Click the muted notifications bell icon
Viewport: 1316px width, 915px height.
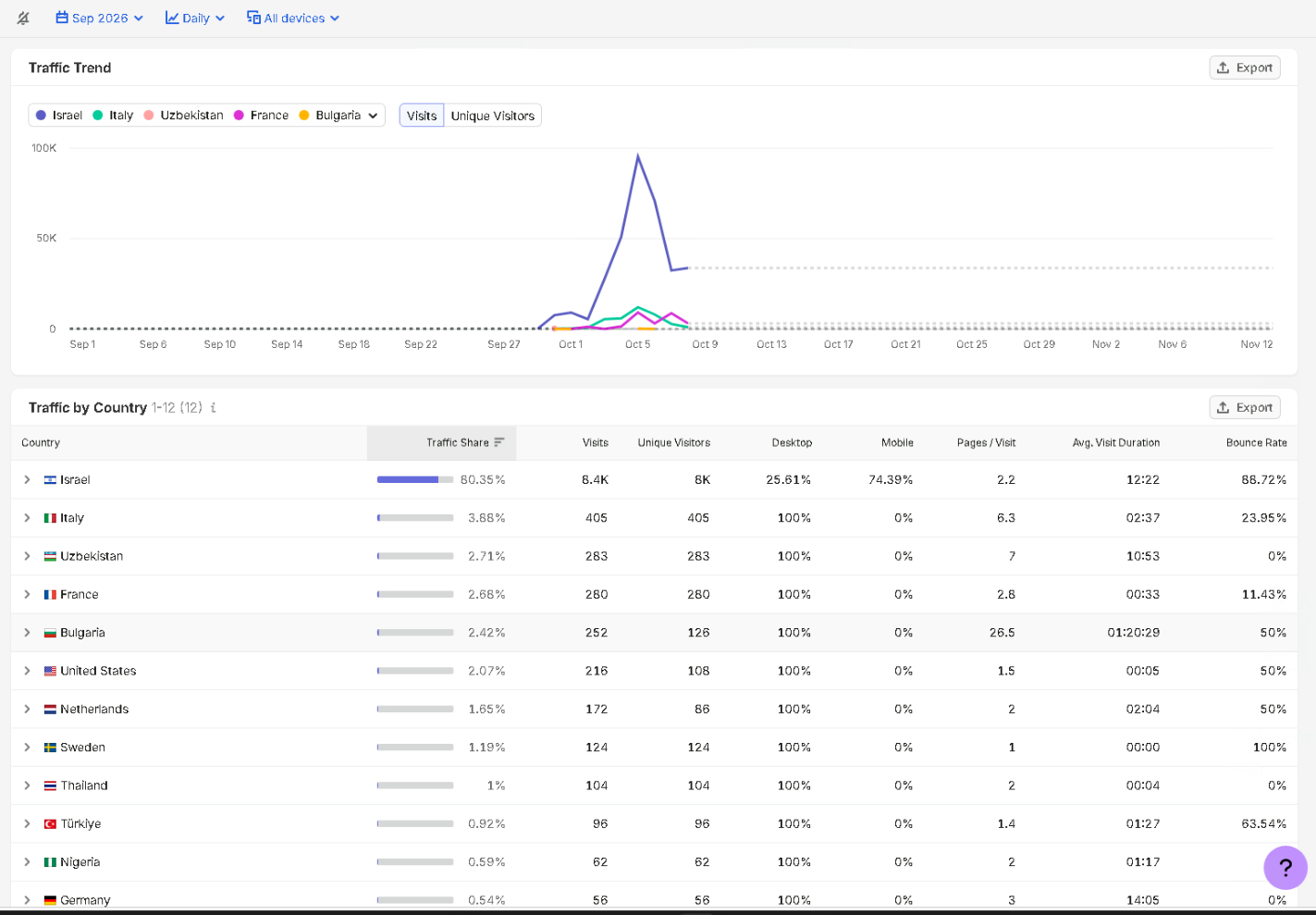pyautogui.click(x=23, y=18)
